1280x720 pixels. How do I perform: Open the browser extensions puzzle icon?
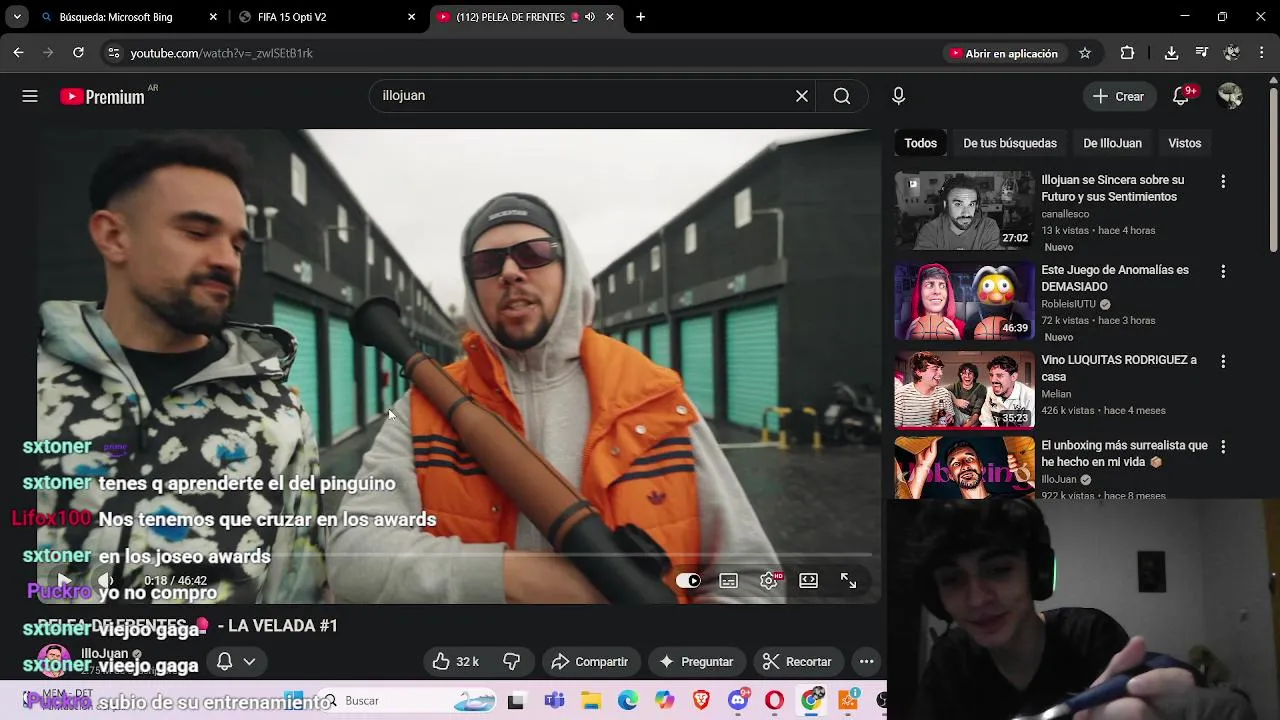click(1127, 53)
